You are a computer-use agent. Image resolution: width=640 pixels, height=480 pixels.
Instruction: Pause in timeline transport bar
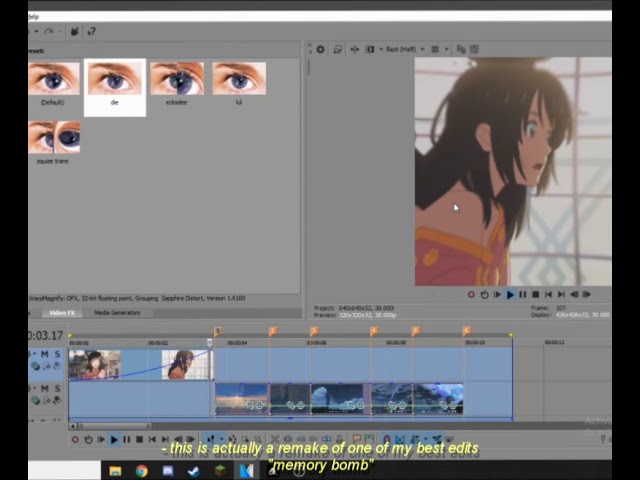127,440
